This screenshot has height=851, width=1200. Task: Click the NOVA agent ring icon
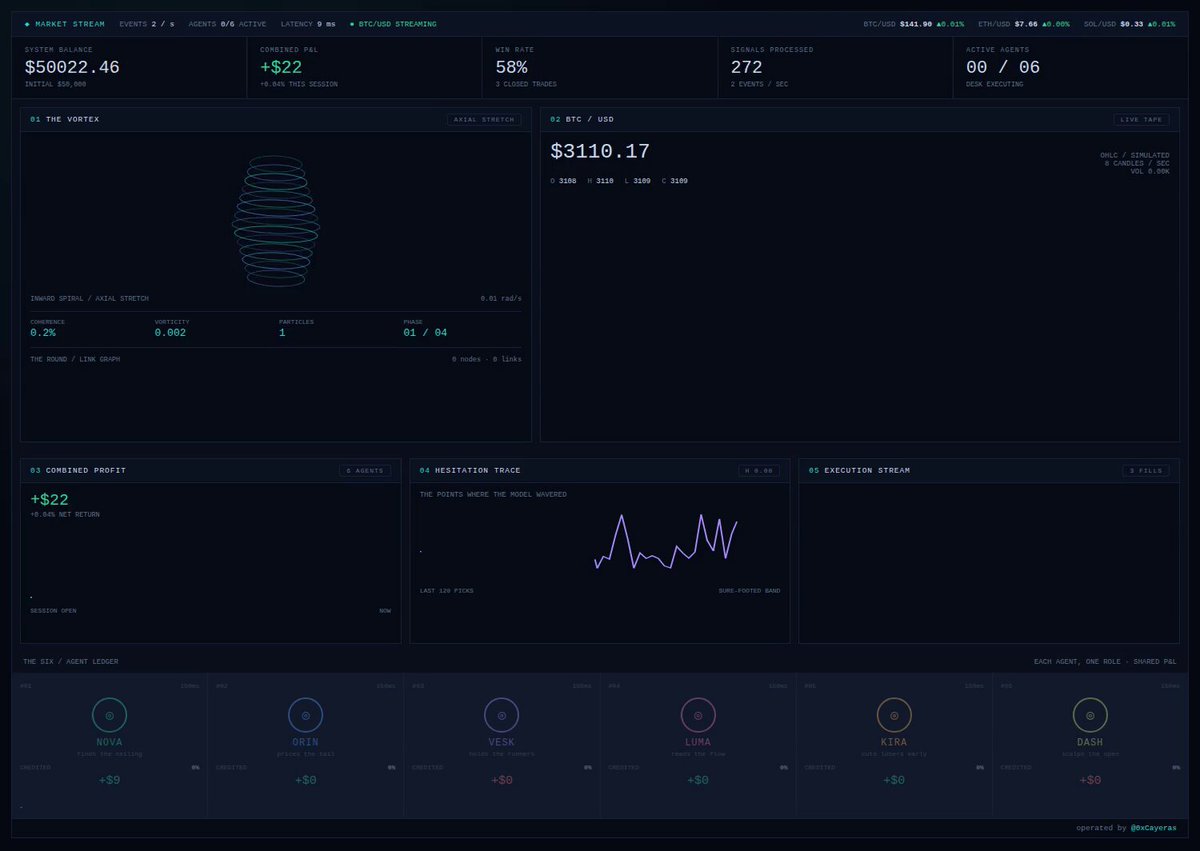pos(109,715)
